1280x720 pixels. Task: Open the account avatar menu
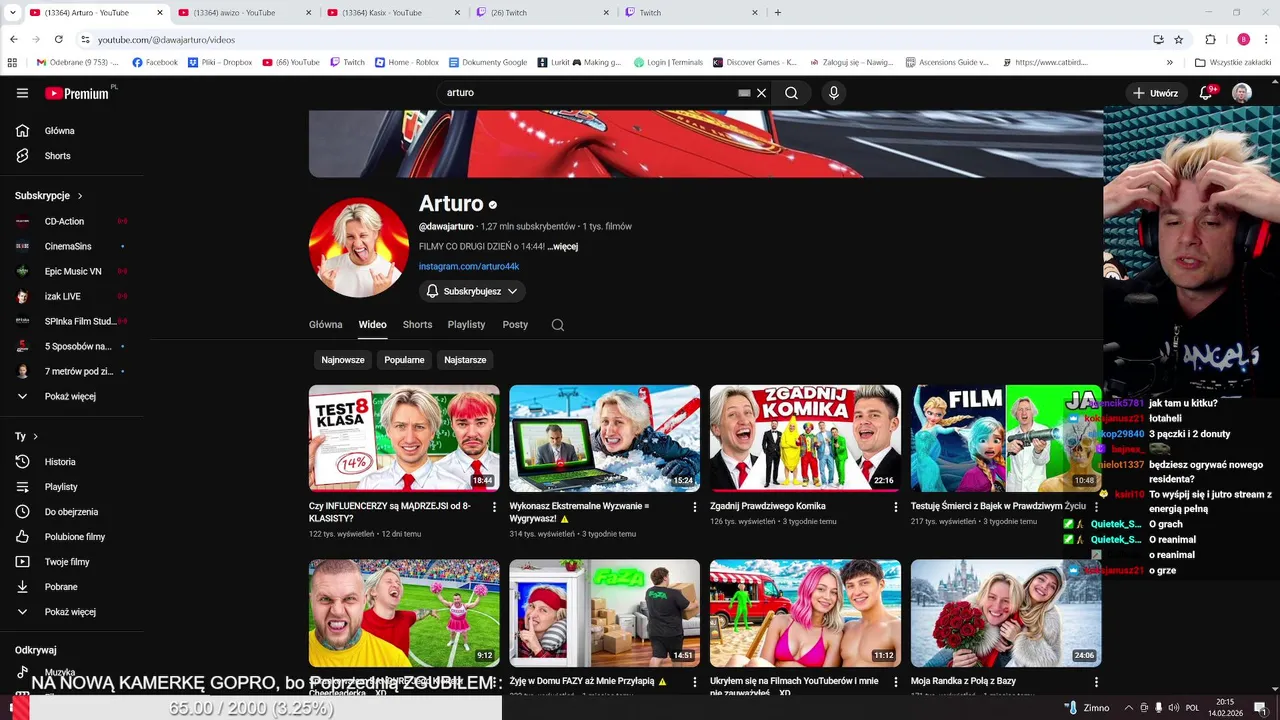(1242, 93)
